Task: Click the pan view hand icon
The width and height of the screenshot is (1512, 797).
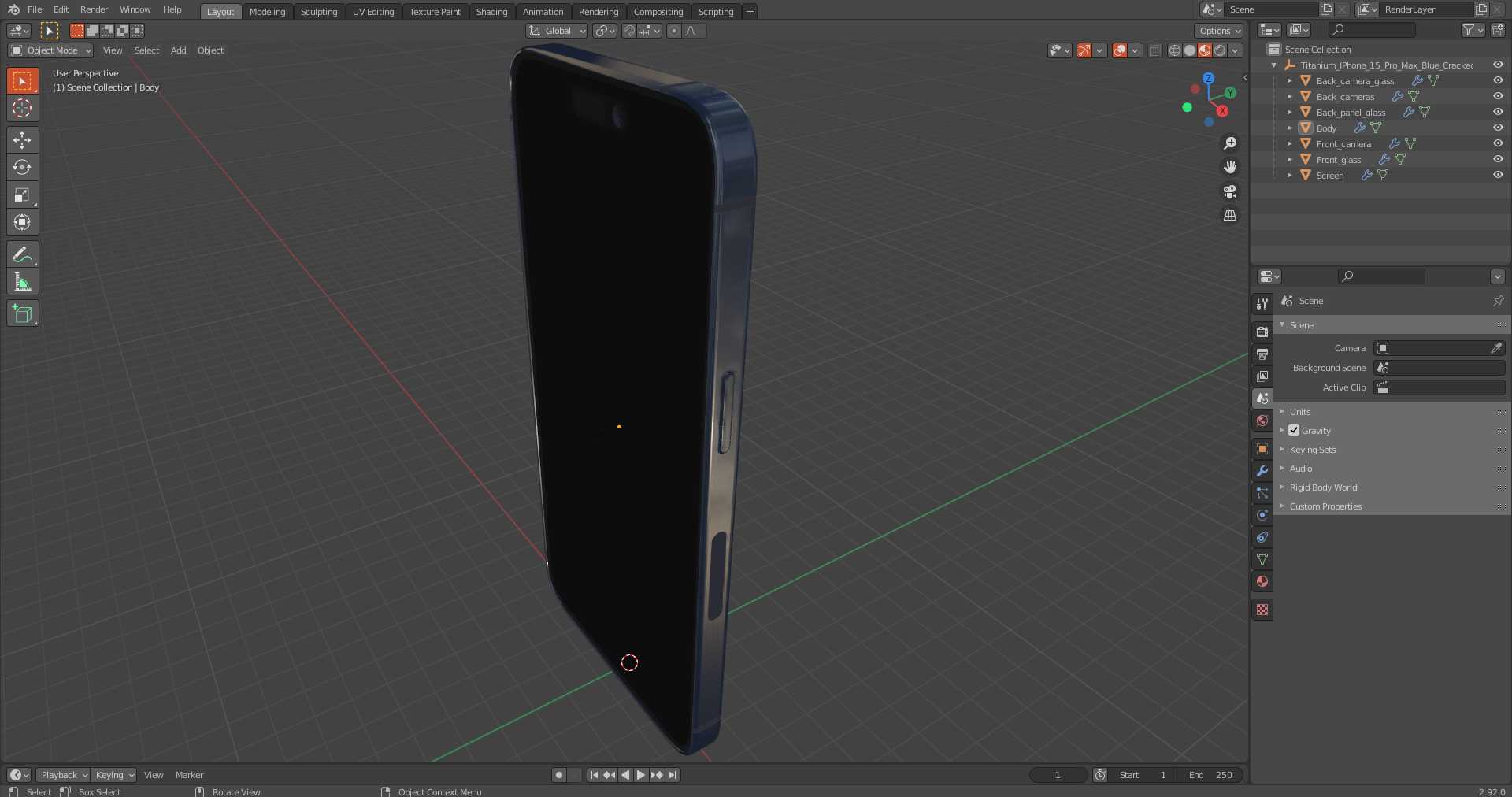Action: (x=1229, y=167)
